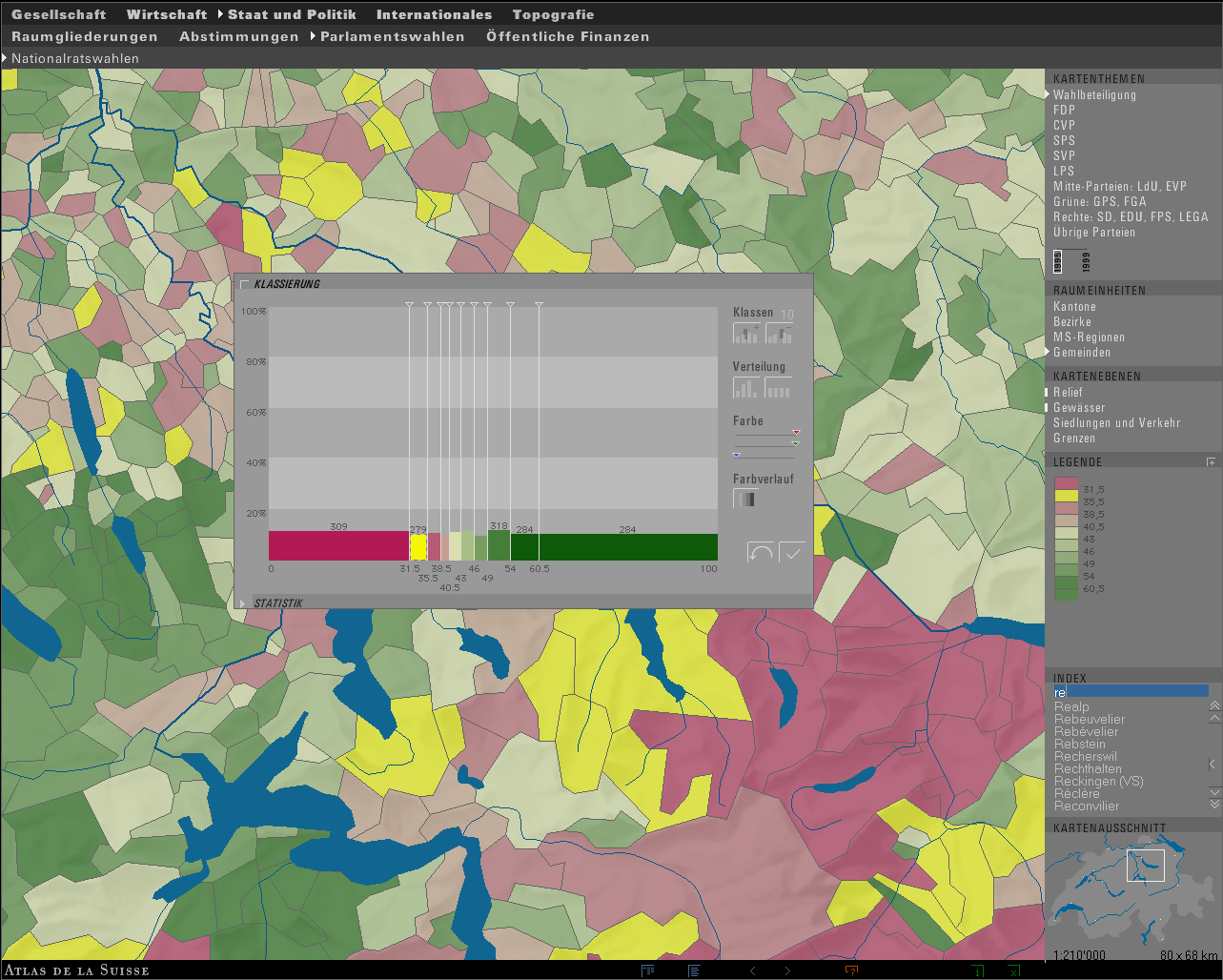
Task: Open the green info 'i' icon
Action: [x=977, y=970]
